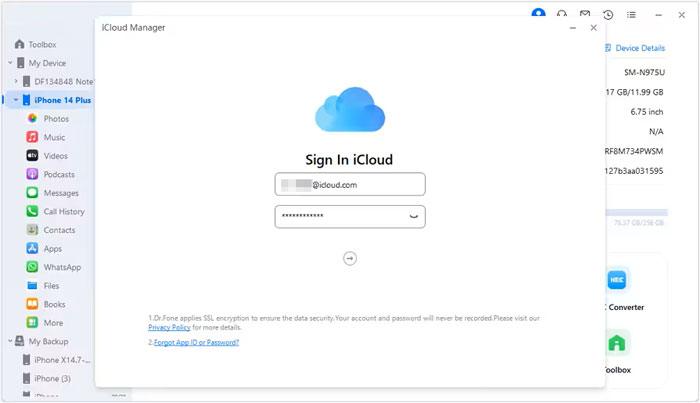700x403 pixels.
Task: Open More category icon
Action: 32,322
